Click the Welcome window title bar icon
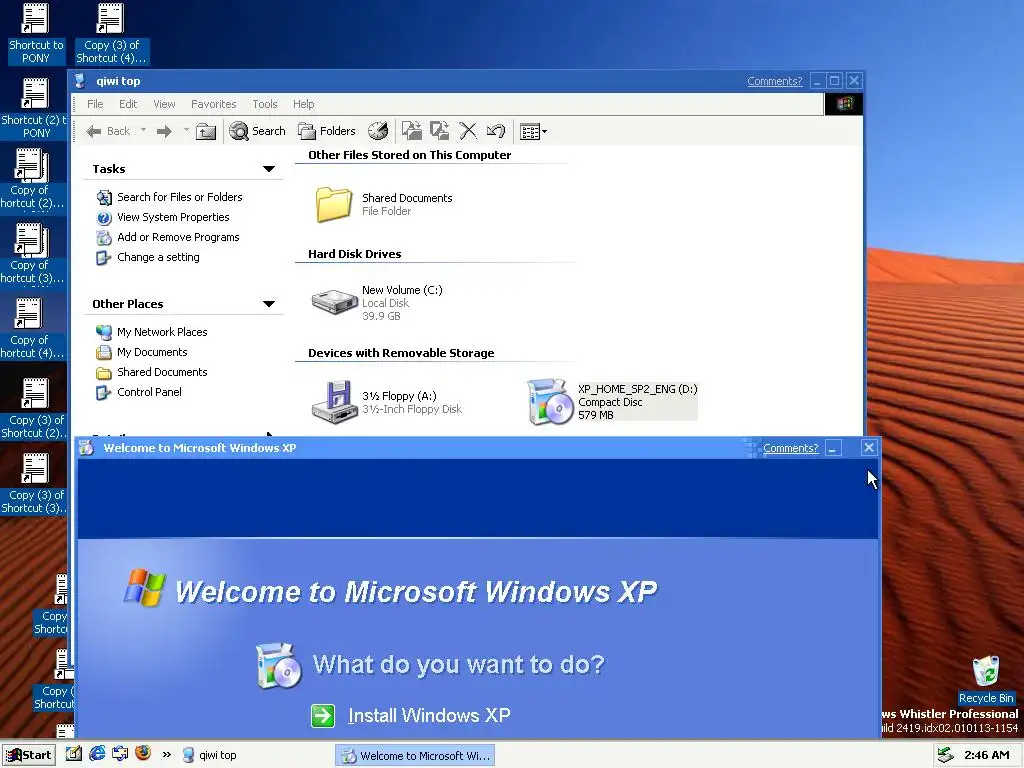This screenshot has height=768, width=1024. tap(86, 448)
